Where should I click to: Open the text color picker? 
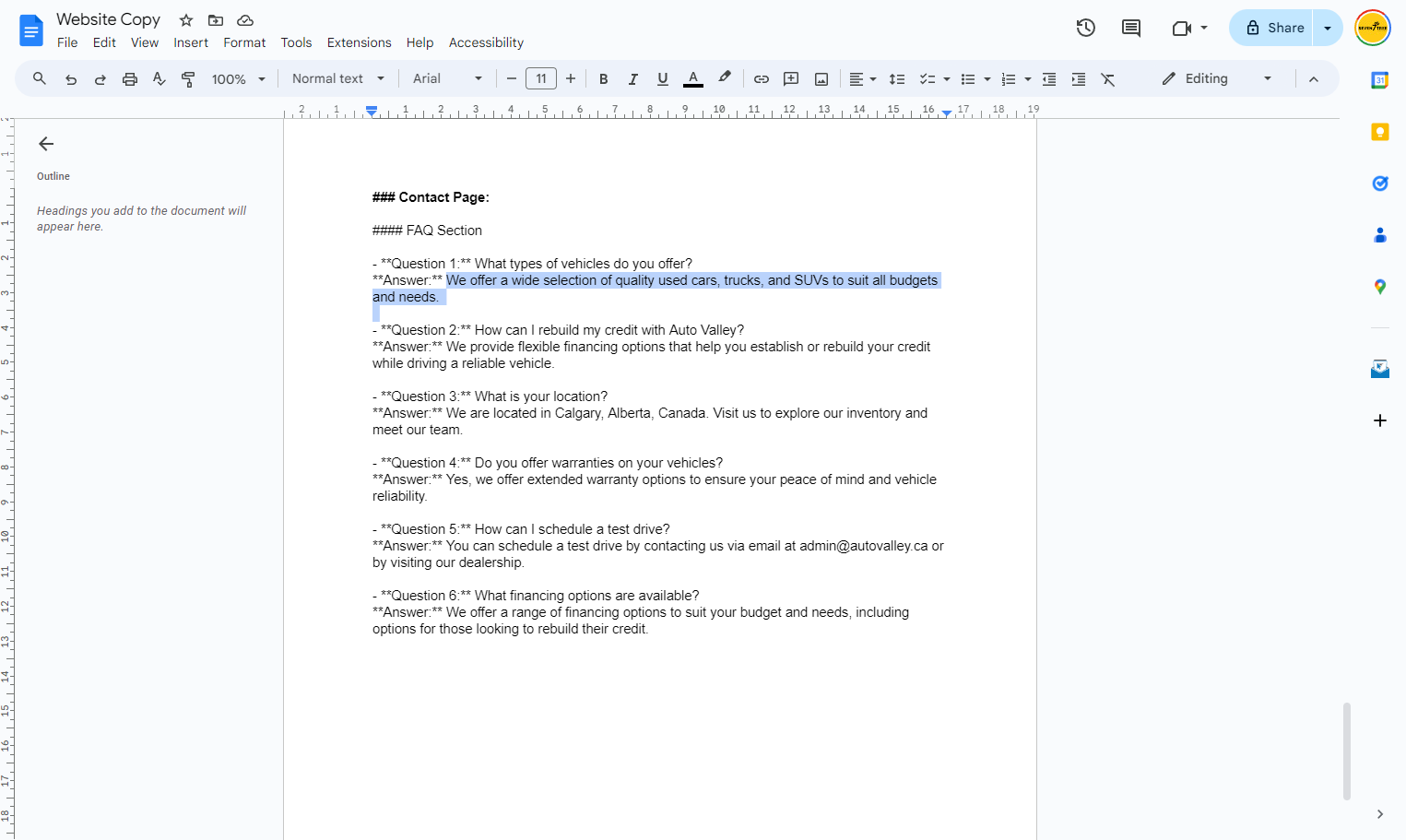[693, 79]
